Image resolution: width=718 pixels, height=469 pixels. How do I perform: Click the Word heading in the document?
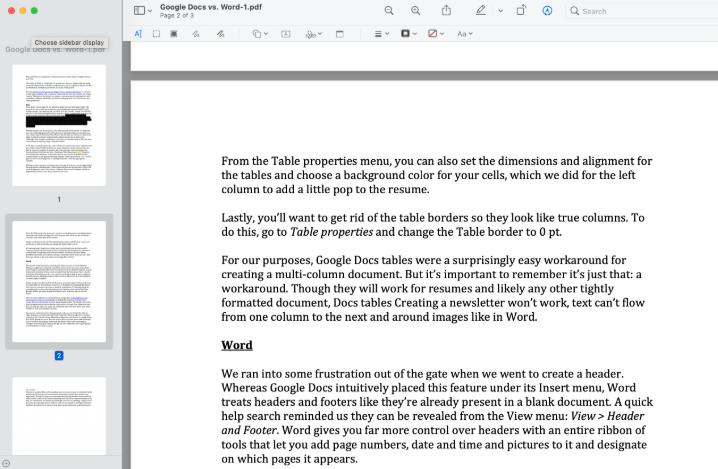pos(237,345)
